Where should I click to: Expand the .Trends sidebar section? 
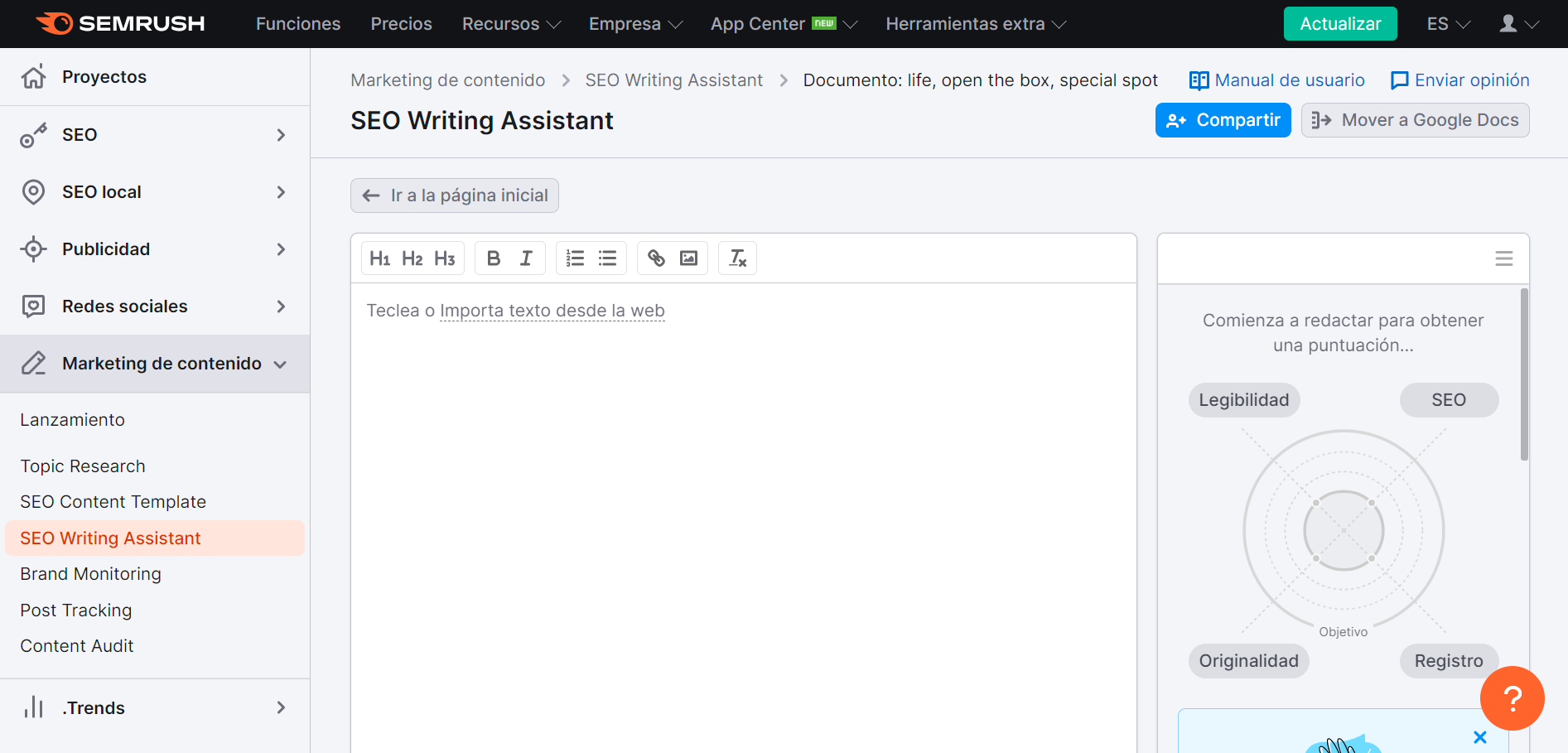(x=155, y=708)
